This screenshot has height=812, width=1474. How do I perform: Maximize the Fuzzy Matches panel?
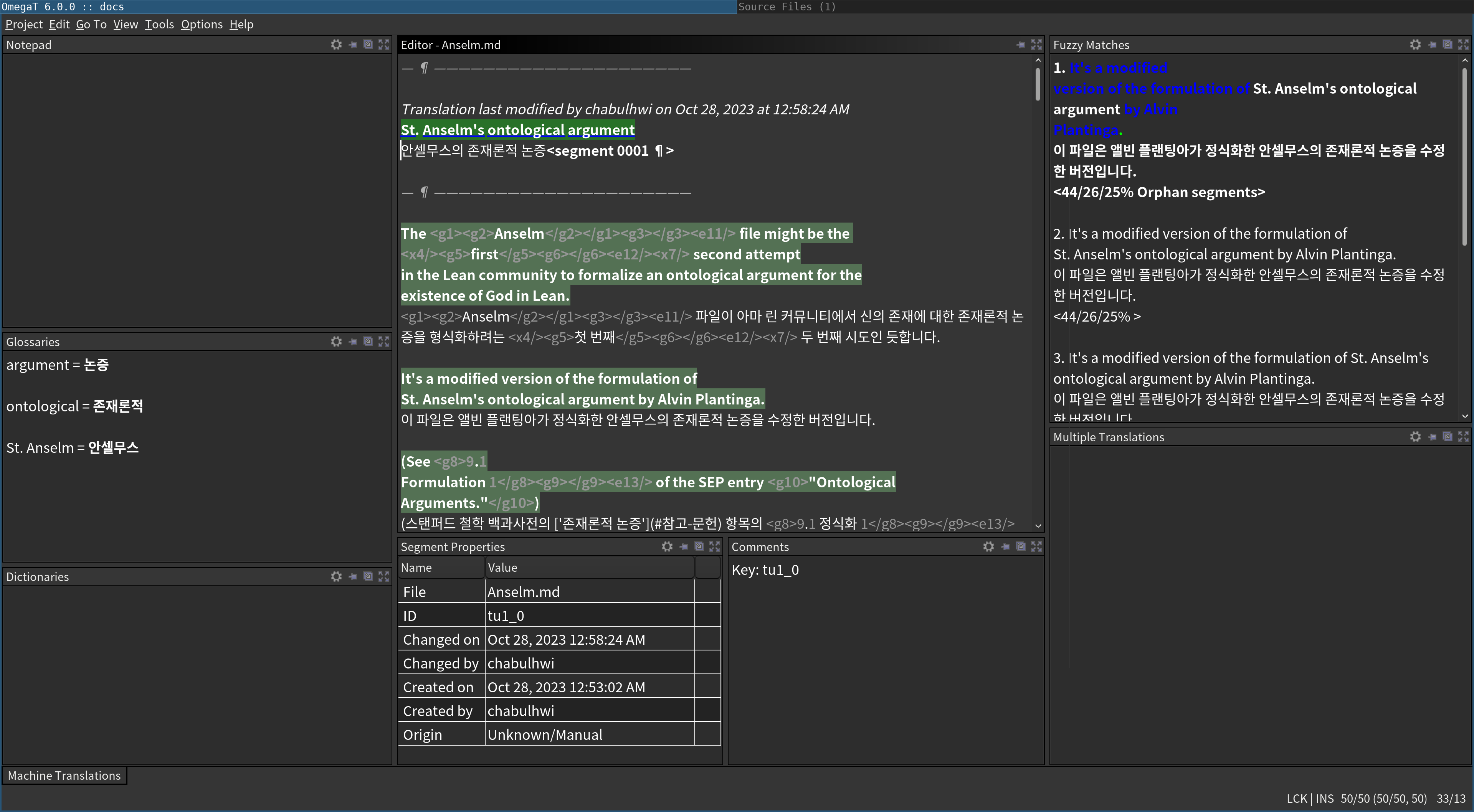[1463, 45]
